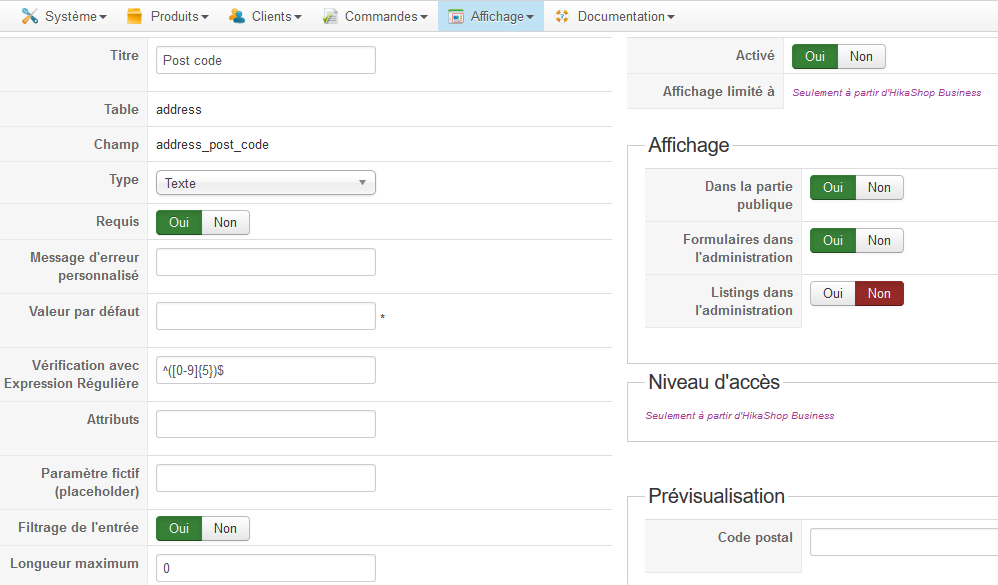Set Activé to Non
The height and width of the screenshot is (585, 998).
861,57
